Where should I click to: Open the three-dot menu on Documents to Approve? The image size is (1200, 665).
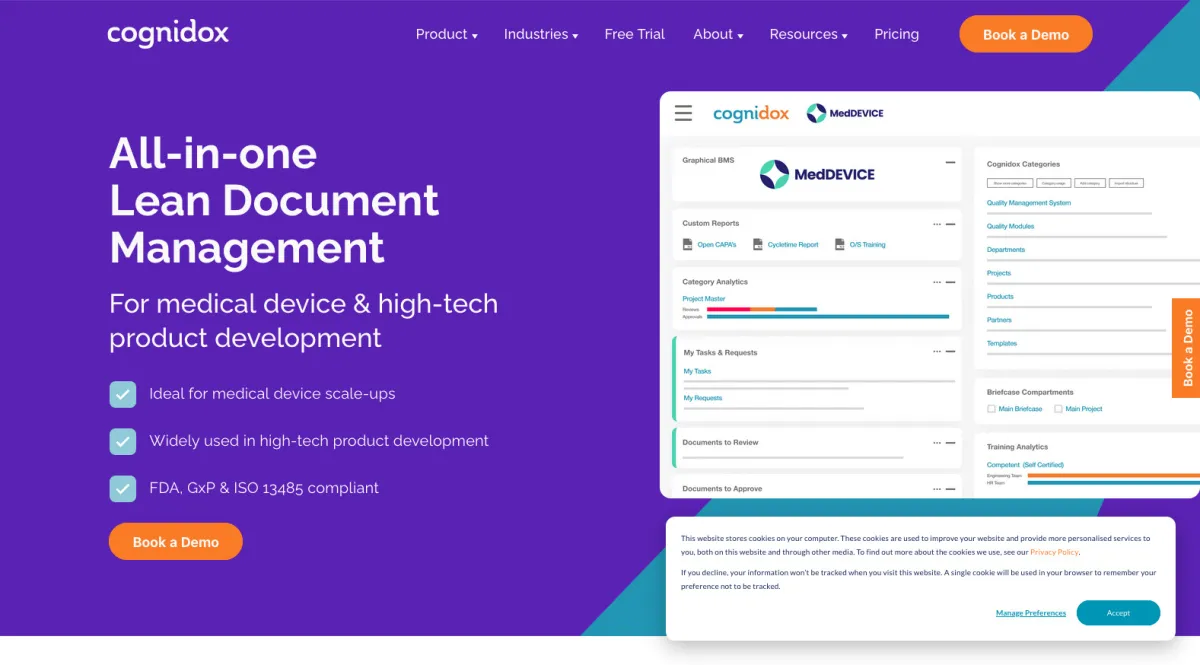(x=937, y=489)
